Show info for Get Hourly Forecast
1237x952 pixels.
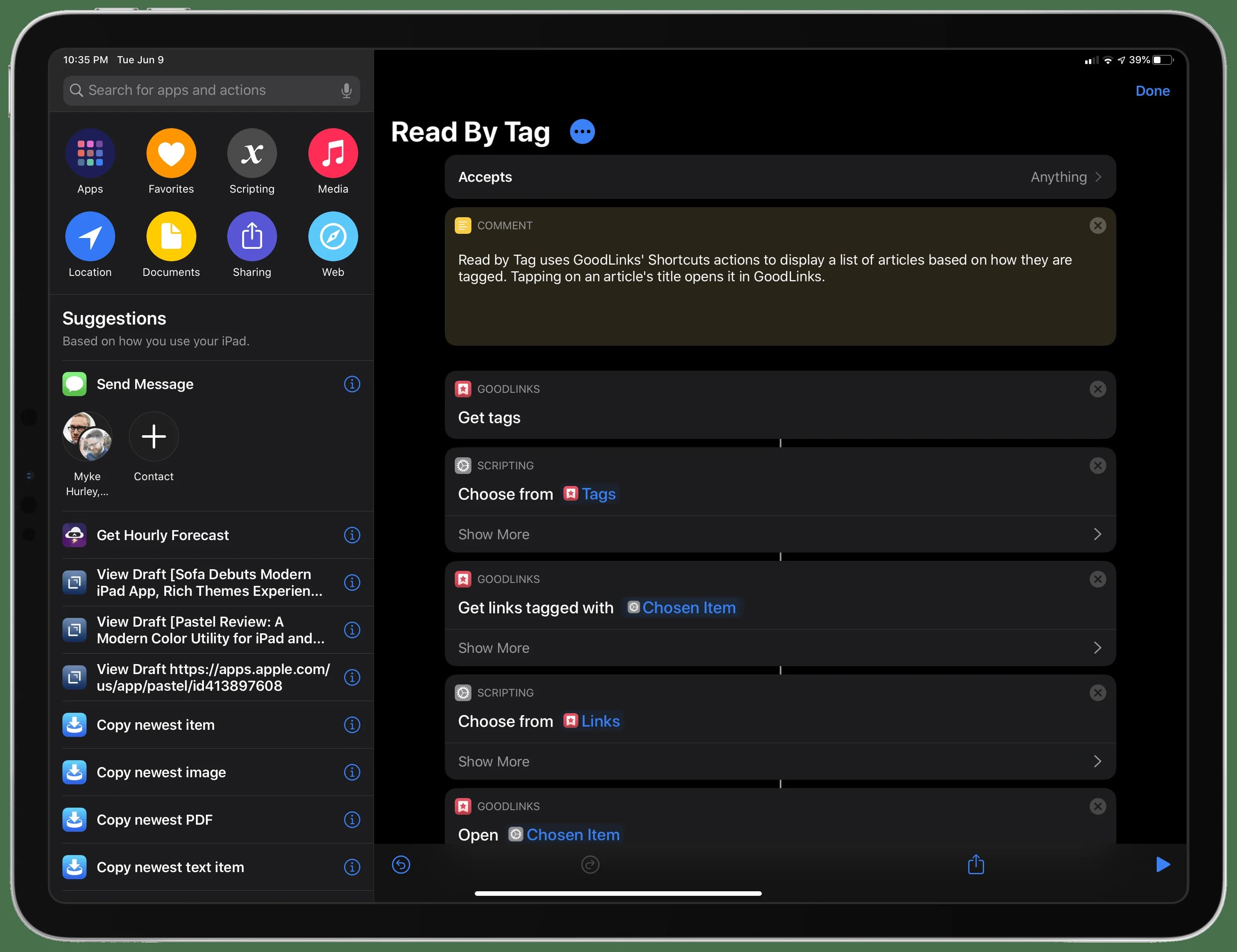(352, 535)
